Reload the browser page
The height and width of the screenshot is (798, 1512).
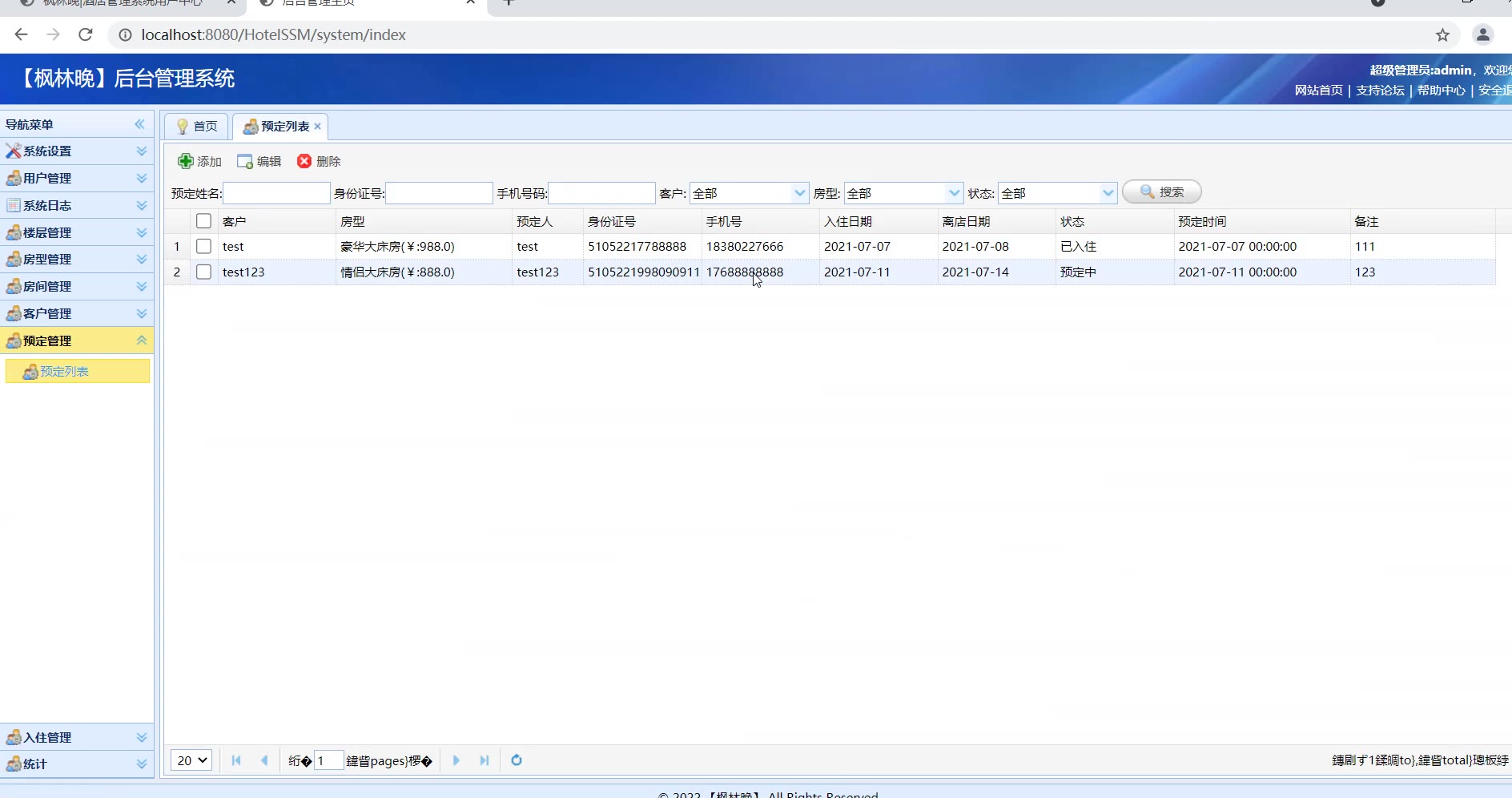86,34
